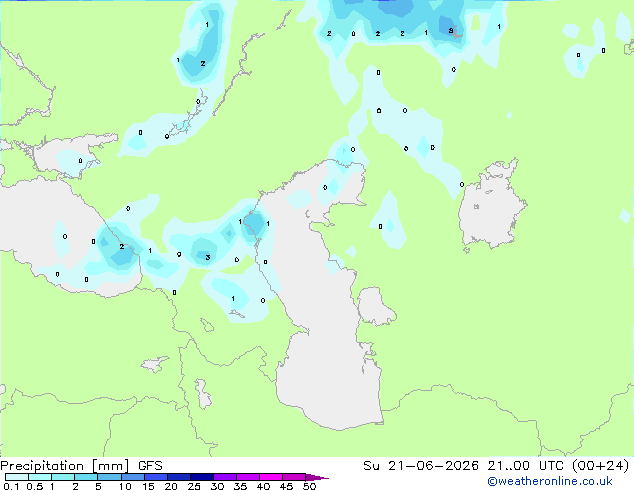Image resolution: width=634 pixels, height=490 pixels.
Task: Click the '10' legend scale label
Action: 125,486
